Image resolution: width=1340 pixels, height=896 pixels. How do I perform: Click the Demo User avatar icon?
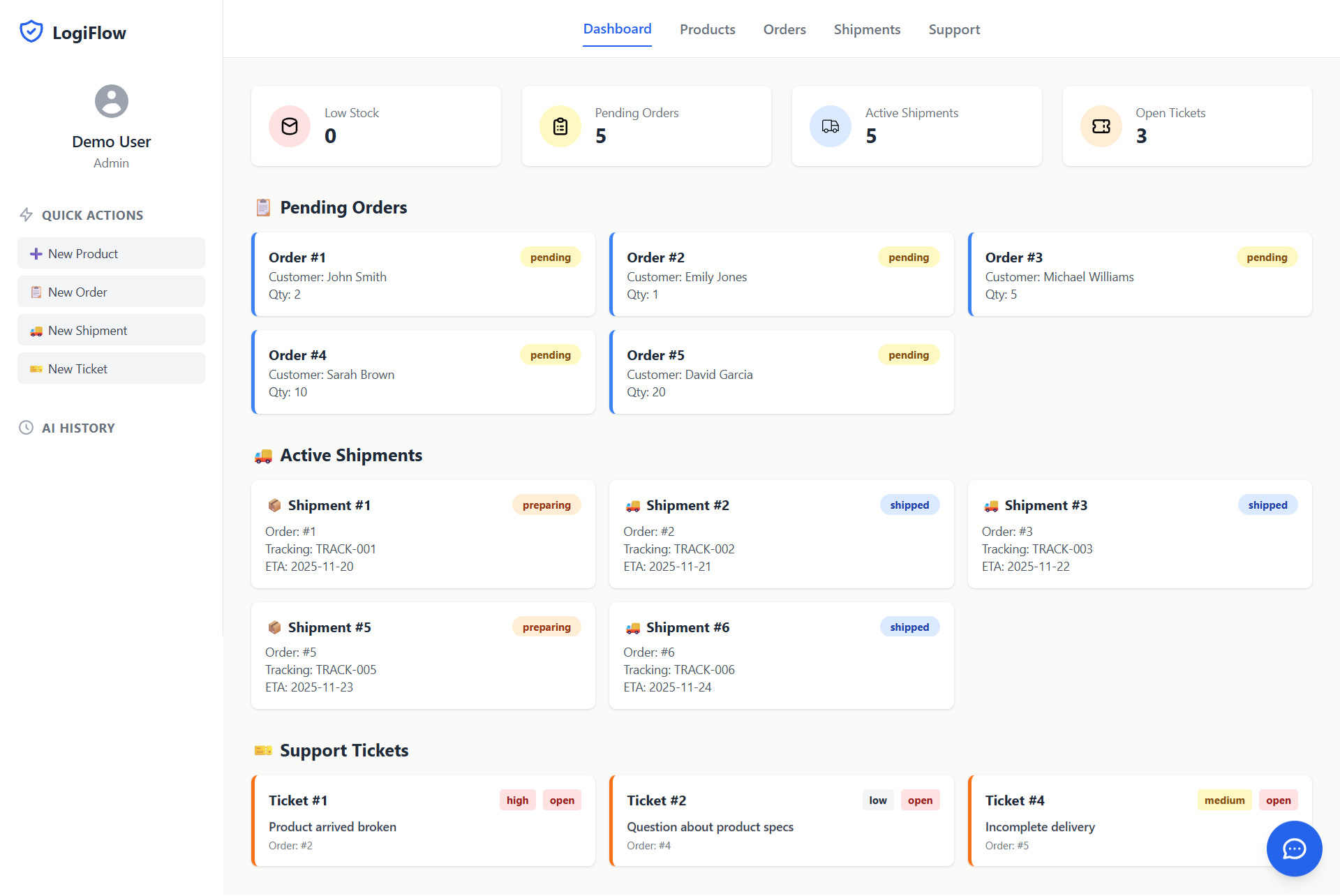pos(111,101)
